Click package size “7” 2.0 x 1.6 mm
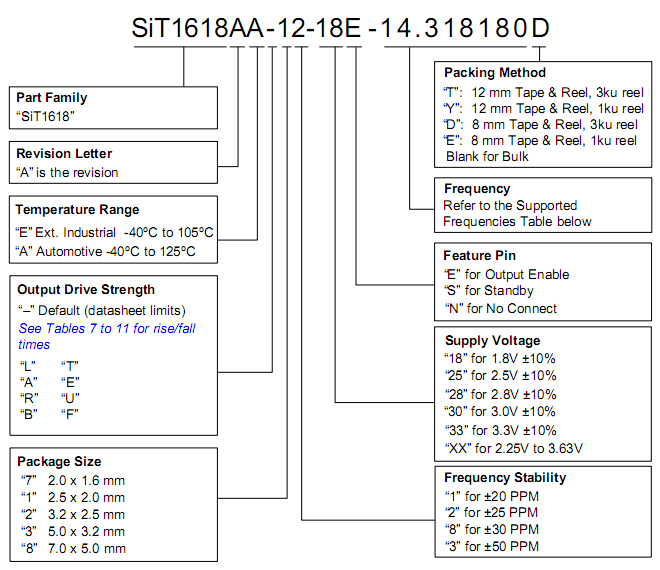 tap(73, 480)
